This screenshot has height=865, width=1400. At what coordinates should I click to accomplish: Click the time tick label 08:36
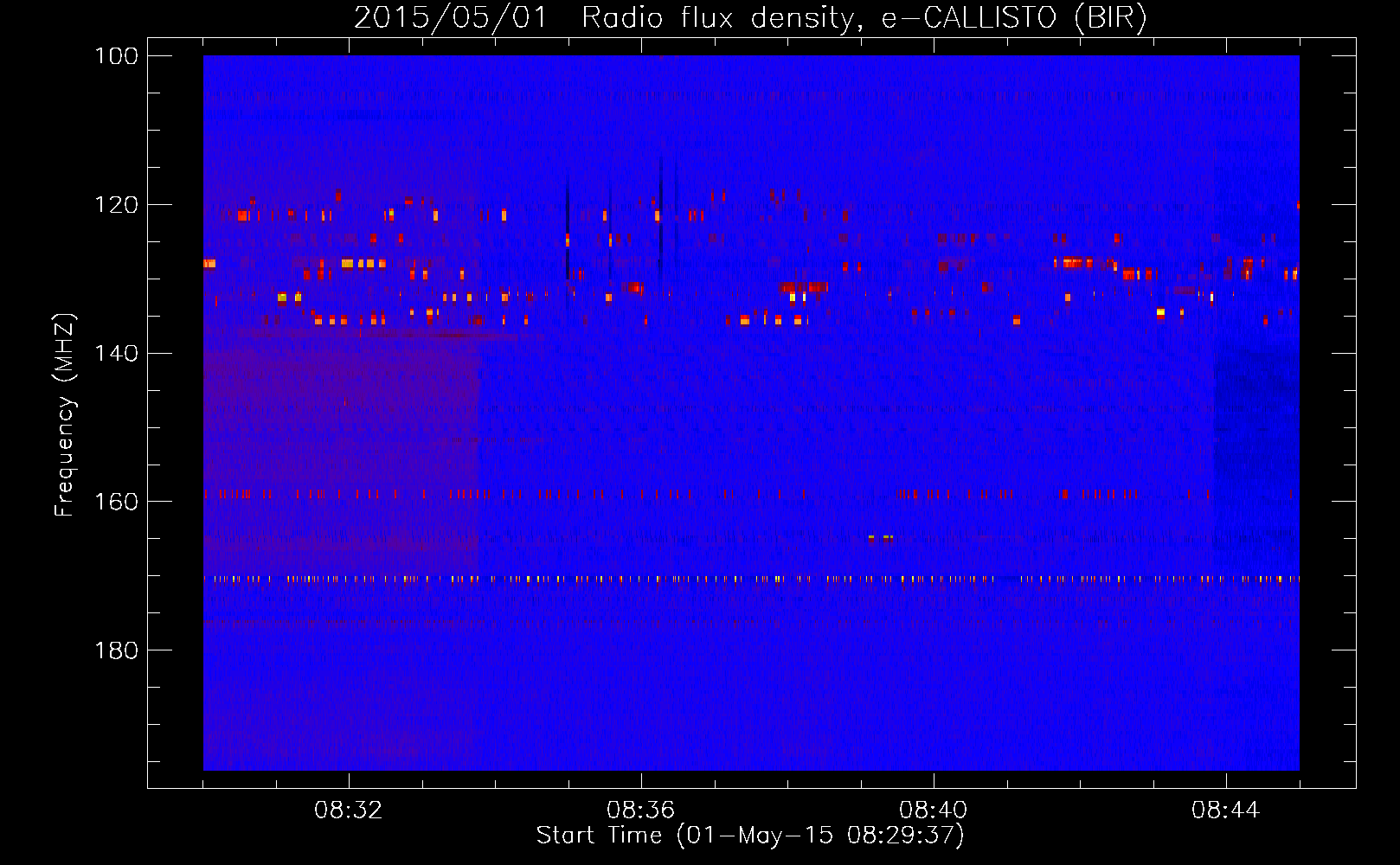pos(641,811)
